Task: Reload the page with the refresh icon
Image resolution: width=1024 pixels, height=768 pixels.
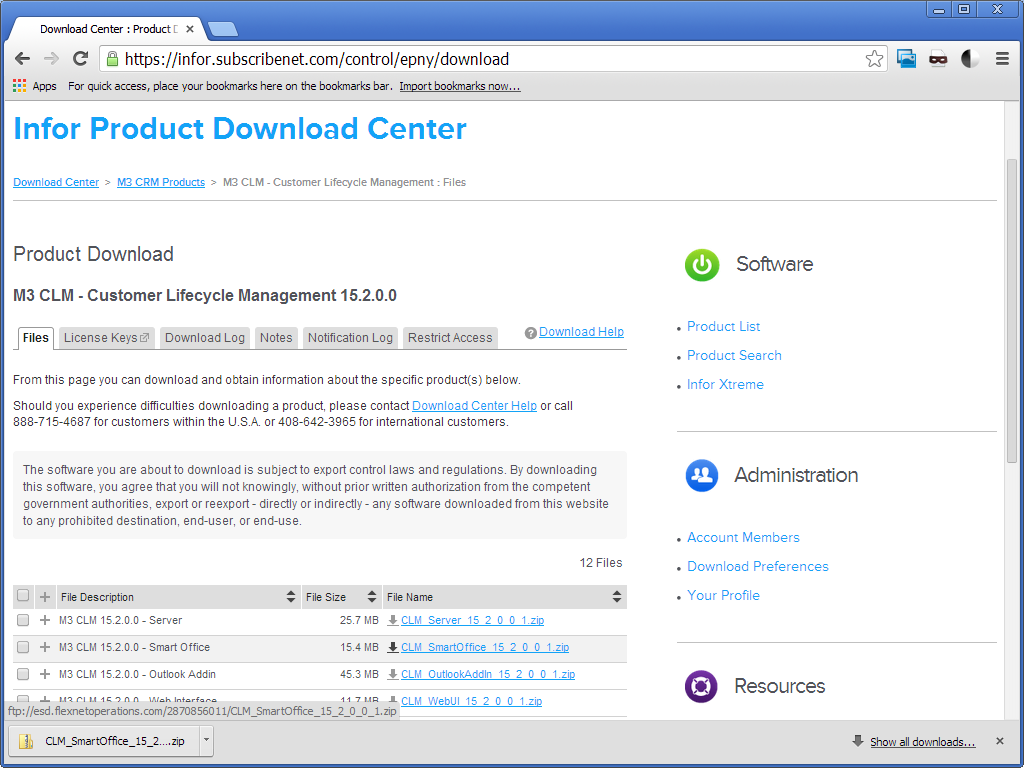Action: click(81, 59)
